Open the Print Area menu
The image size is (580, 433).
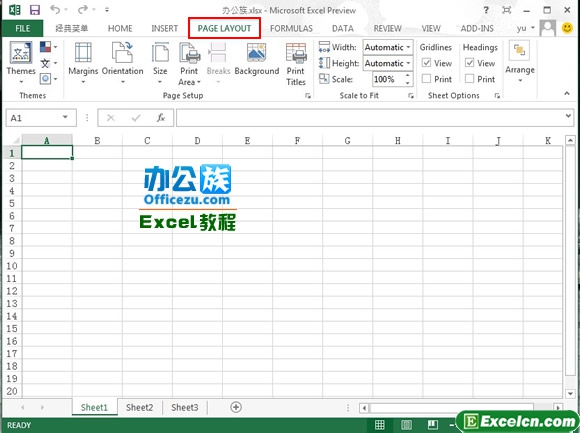click(x=189, y=64)
